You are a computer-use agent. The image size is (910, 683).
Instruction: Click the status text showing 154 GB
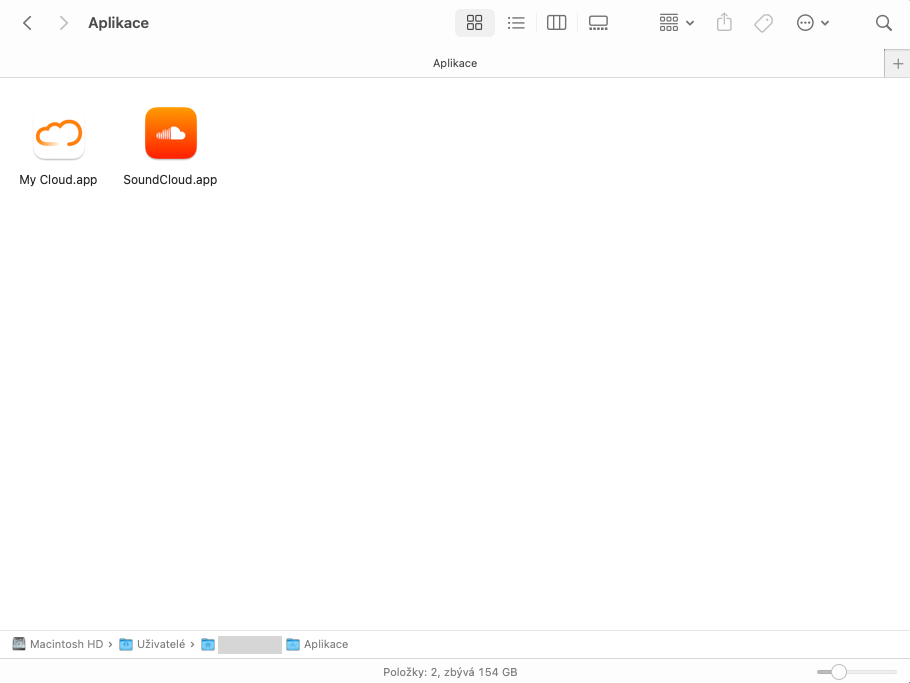[450, 672]
